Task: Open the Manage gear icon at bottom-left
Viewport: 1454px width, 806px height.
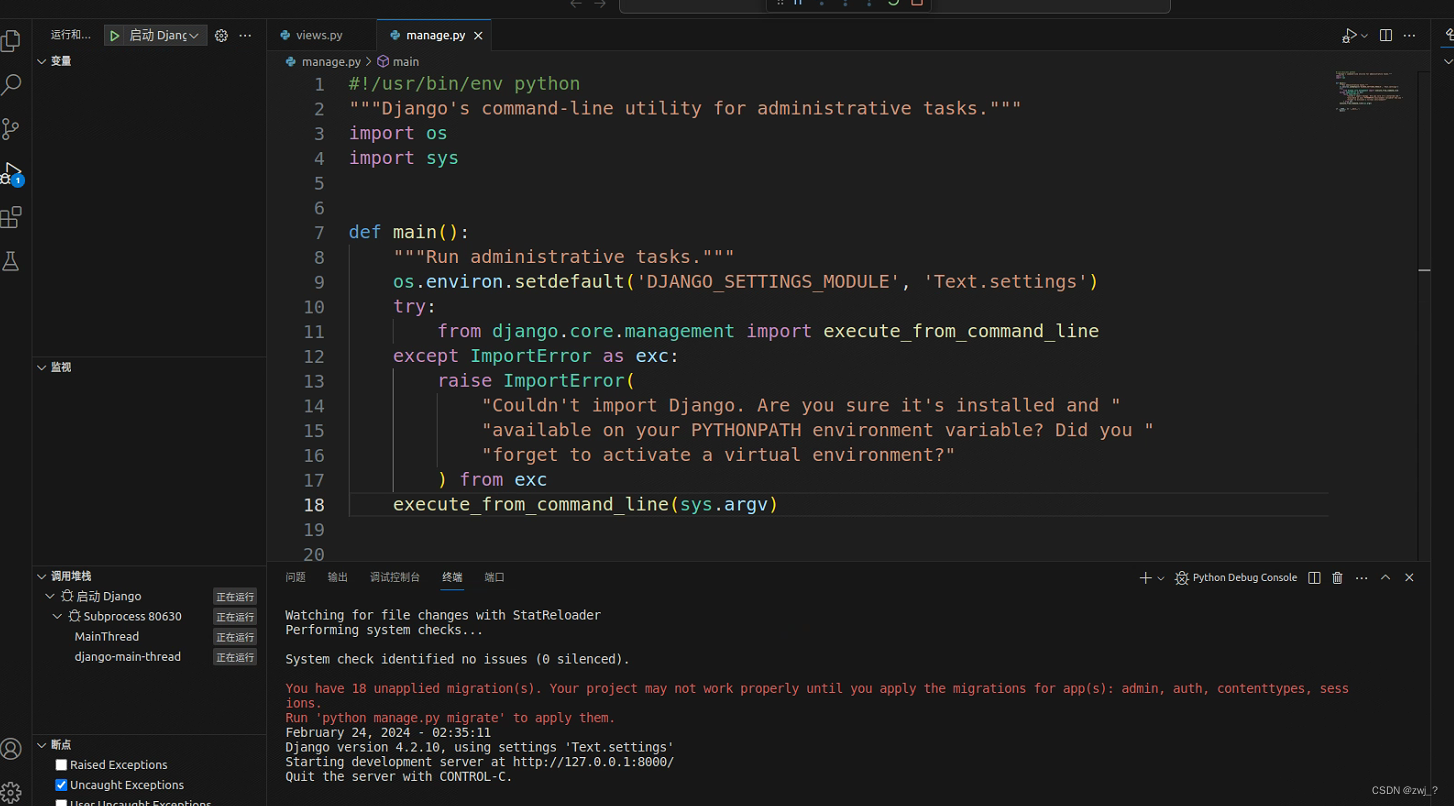Action: (11, 793)
